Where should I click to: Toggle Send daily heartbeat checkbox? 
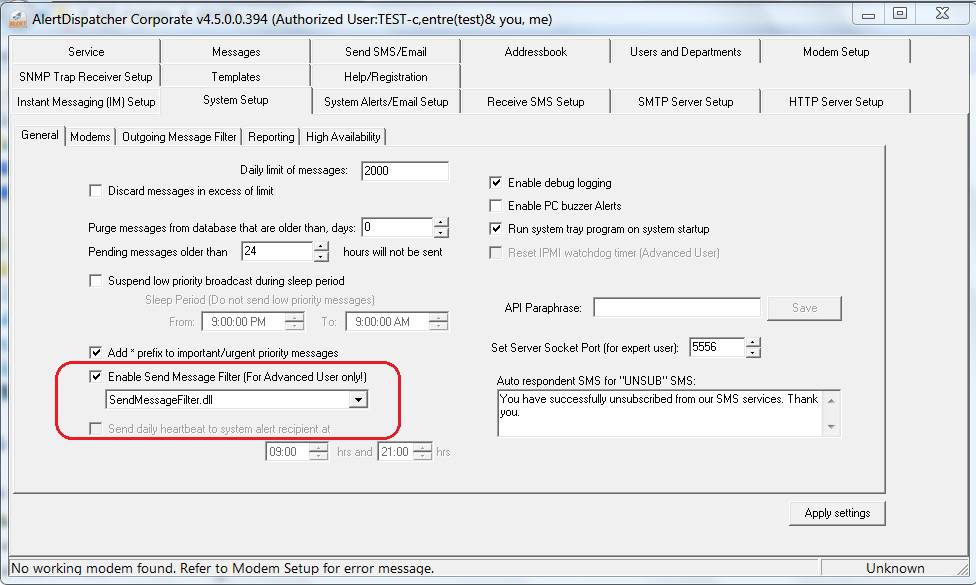(96, 428)
